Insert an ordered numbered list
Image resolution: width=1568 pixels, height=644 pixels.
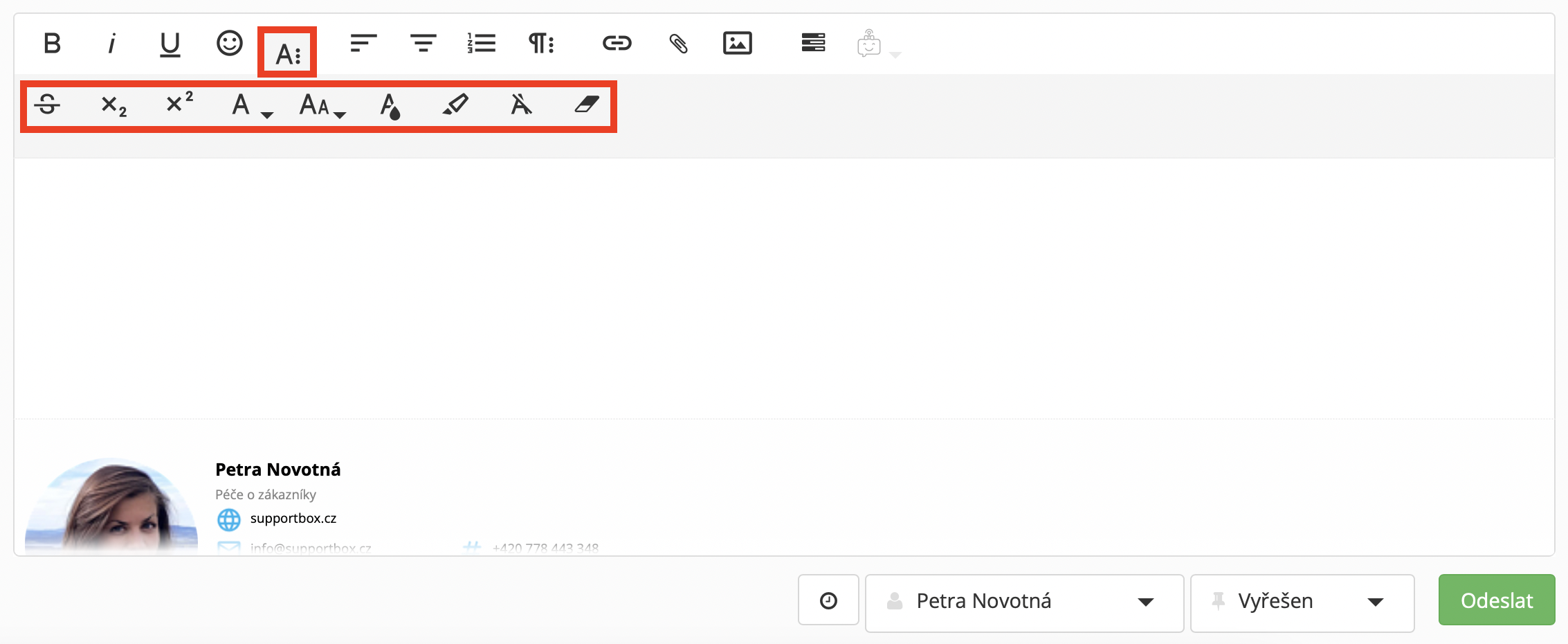coord(482,44)
